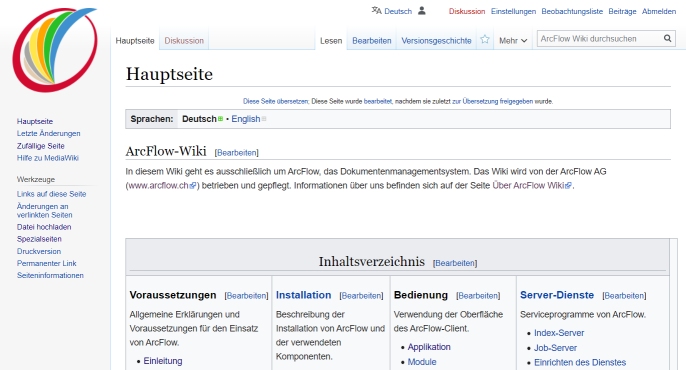Click the Deutsch language label in Sprachen bar

(199, 119)
